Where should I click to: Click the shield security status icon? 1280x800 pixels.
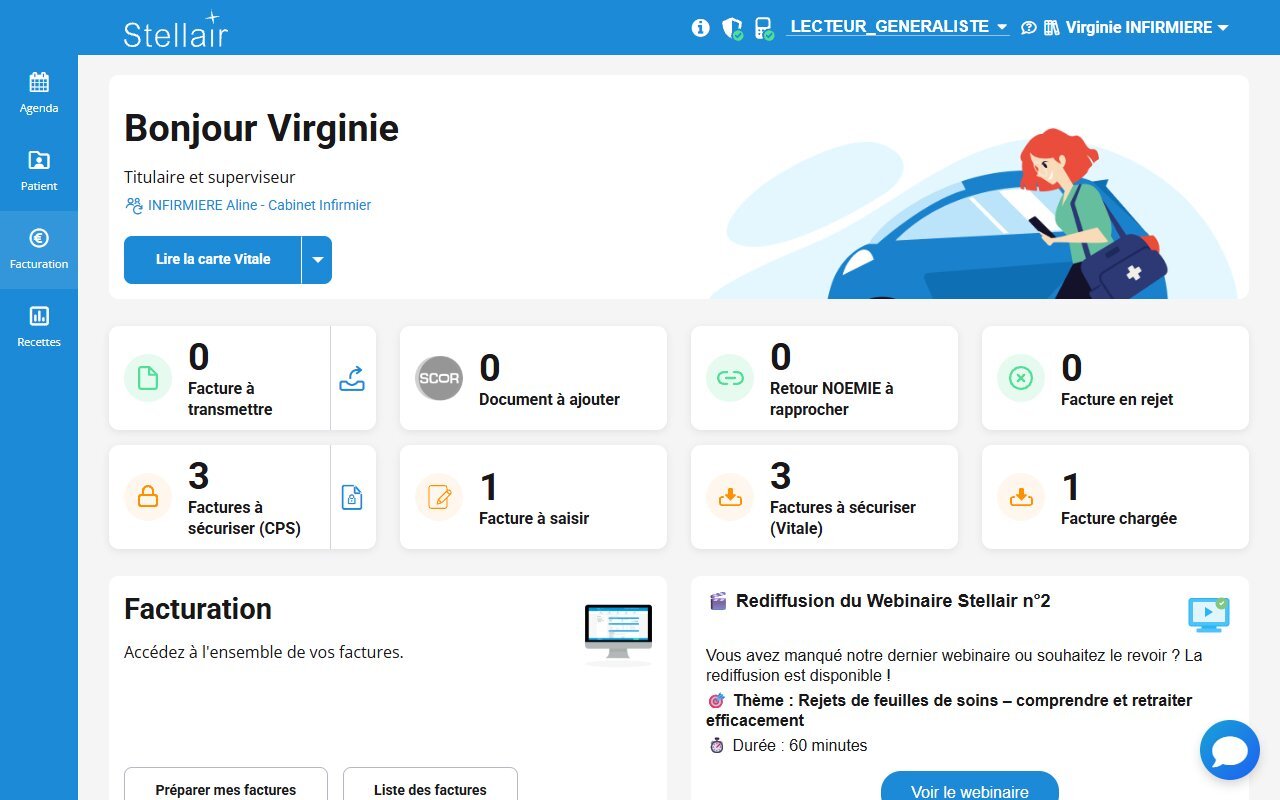point(732,28)
